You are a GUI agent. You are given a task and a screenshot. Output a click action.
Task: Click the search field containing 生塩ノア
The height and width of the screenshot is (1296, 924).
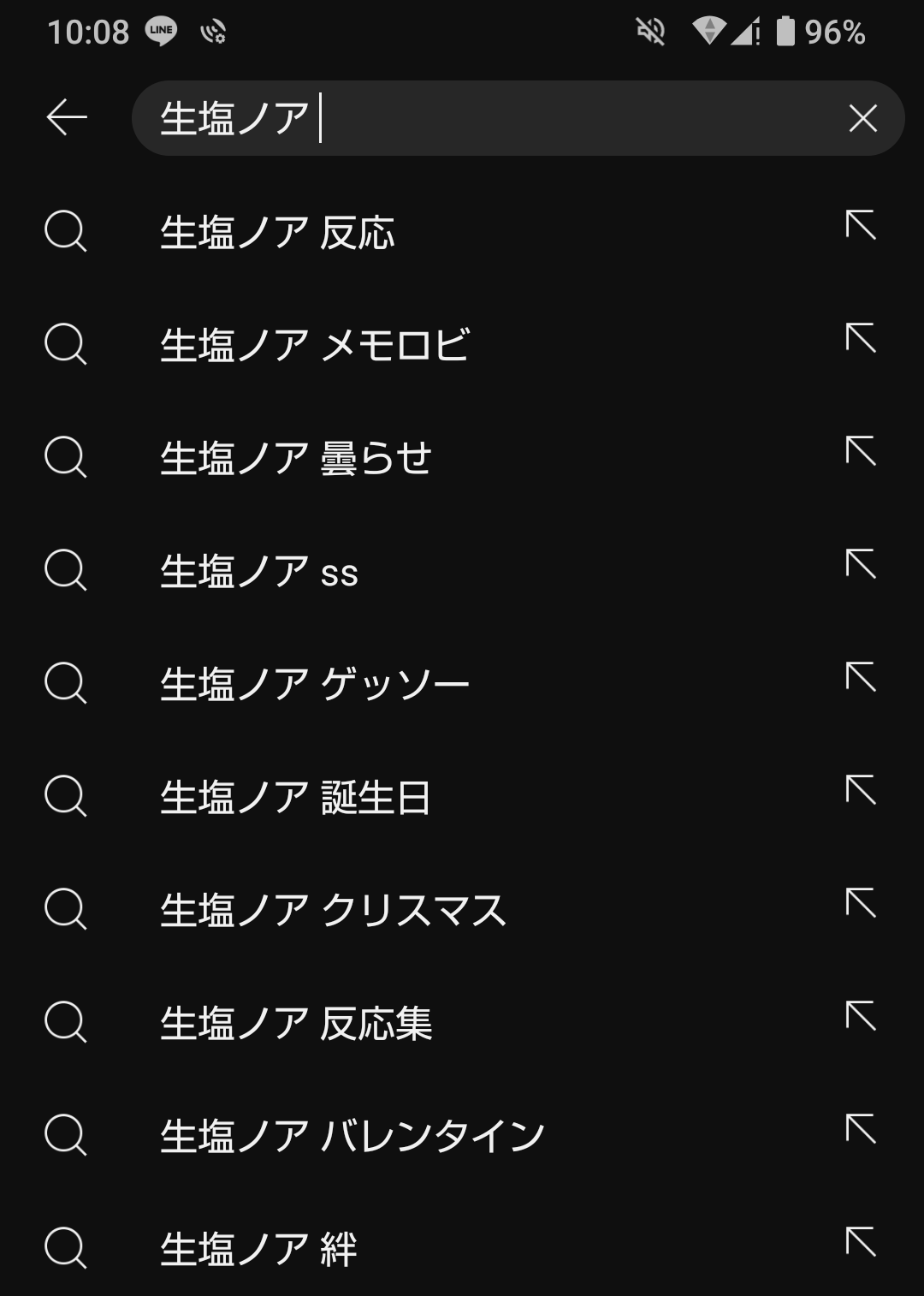[x=496, y=118]
